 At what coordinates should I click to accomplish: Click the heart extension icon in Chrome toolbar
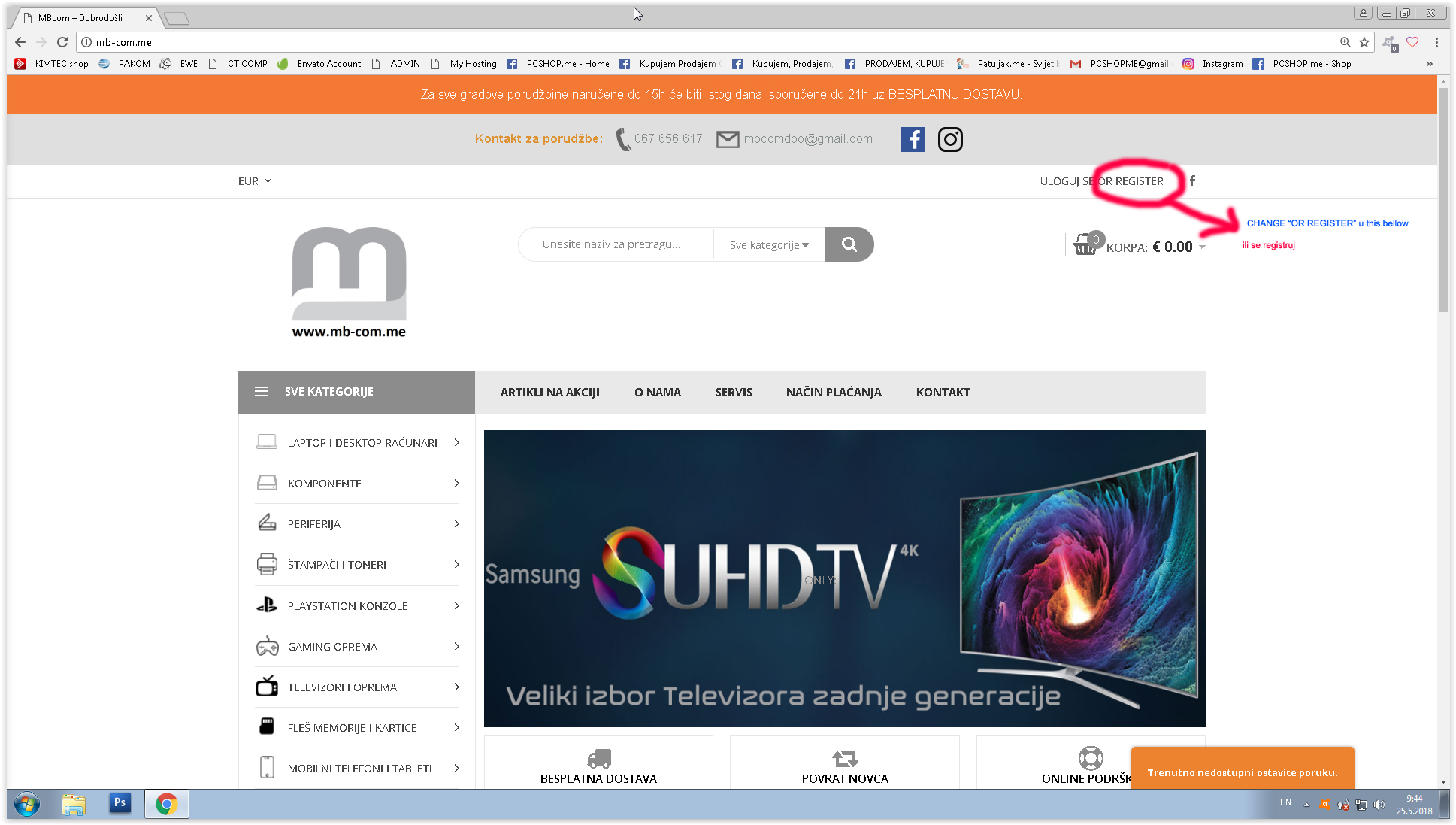1412,42
